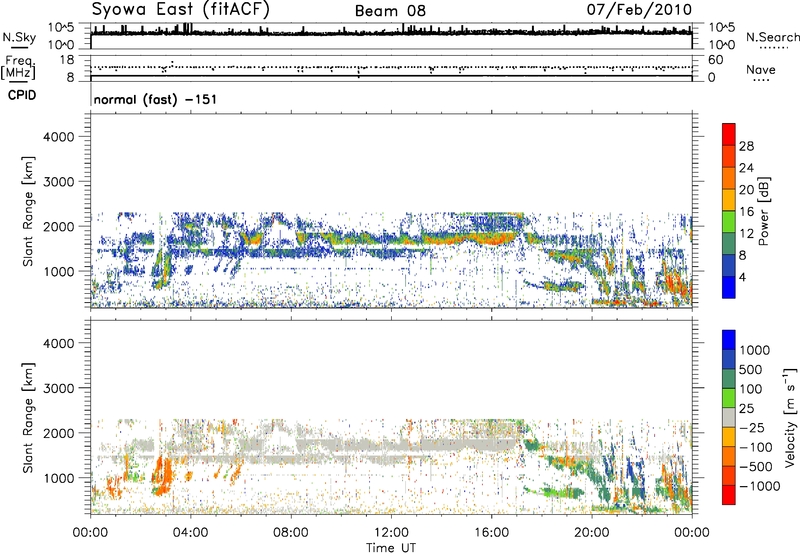Click the "Nave" legend label
Screen dimensions: 800x554
click(x=761, y=69)
